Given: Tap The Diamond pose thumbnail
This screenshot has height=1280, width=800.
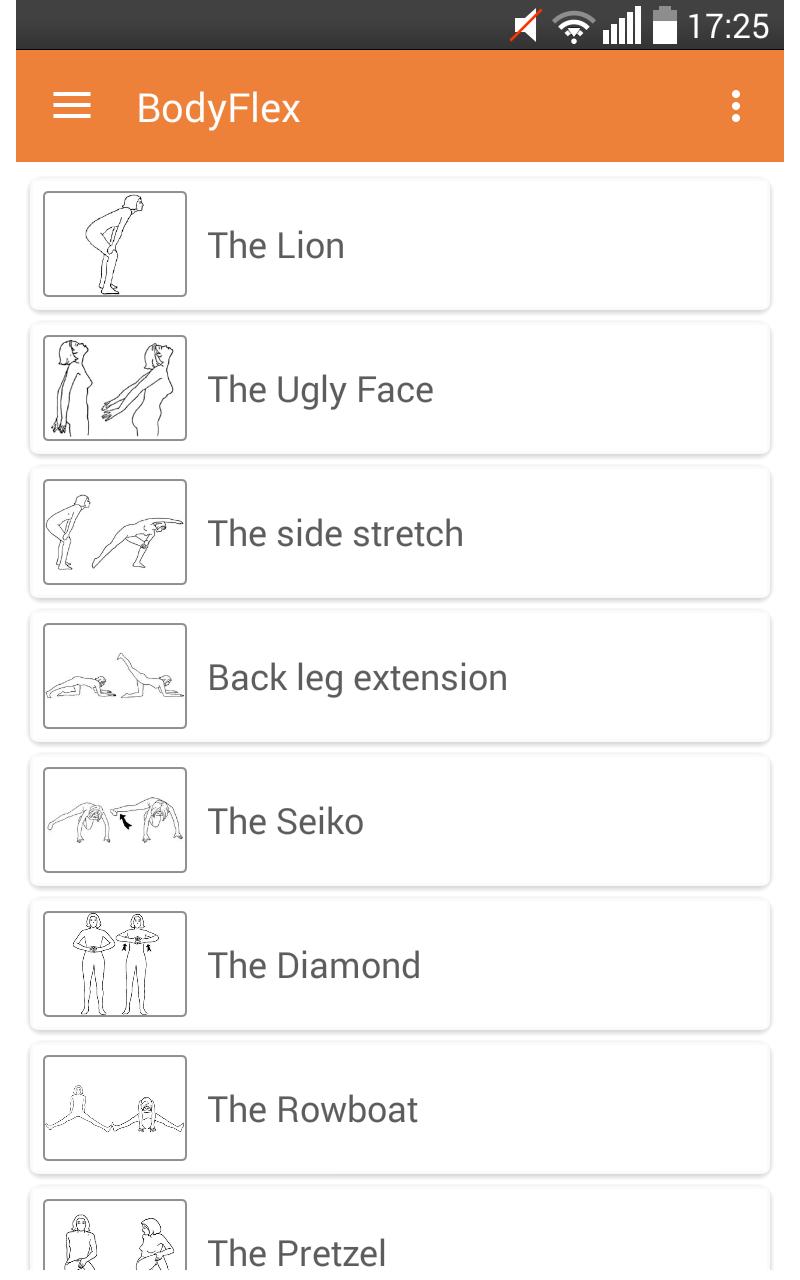Looking at the screenshot, I should pyautogui.click(x=115, y=964).
